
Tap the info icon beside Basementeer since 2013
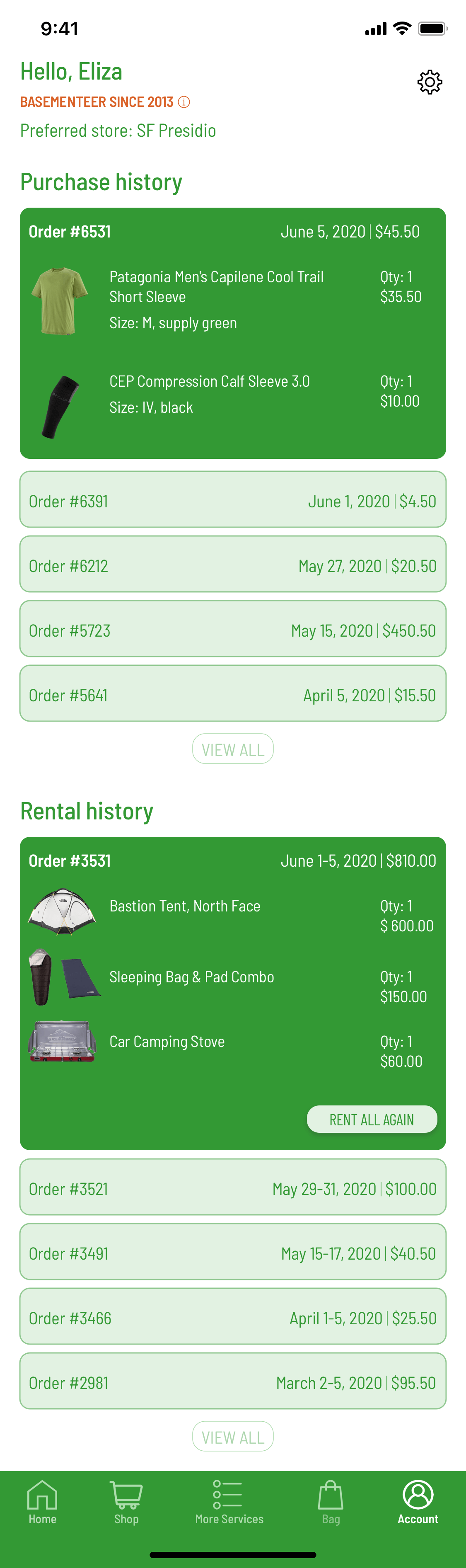click(x=184, y=102)
